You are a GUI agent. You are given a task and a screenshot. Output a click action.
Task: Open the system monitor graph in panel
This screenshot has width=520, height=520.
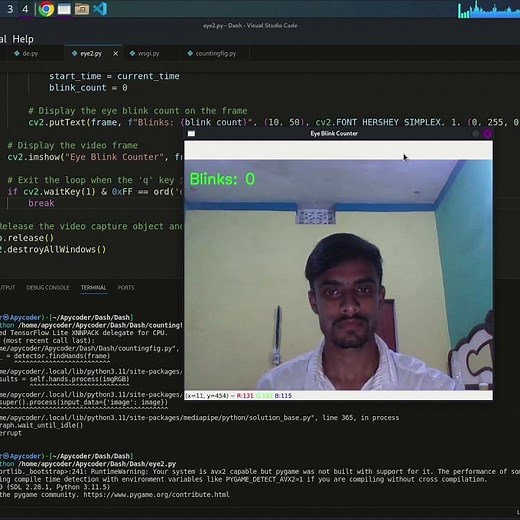coord(488,9)
